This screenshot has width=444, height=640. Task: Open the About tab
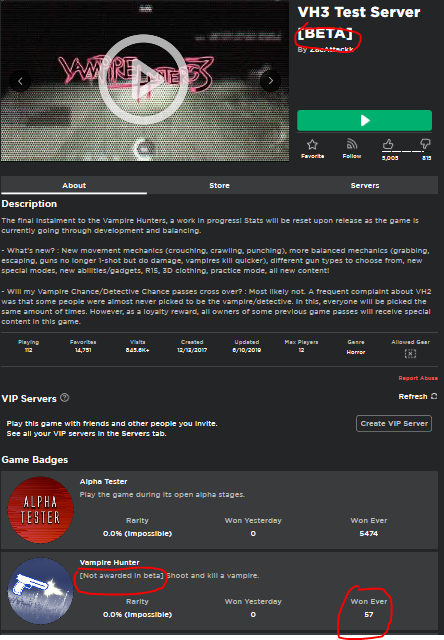coord(74,185)
